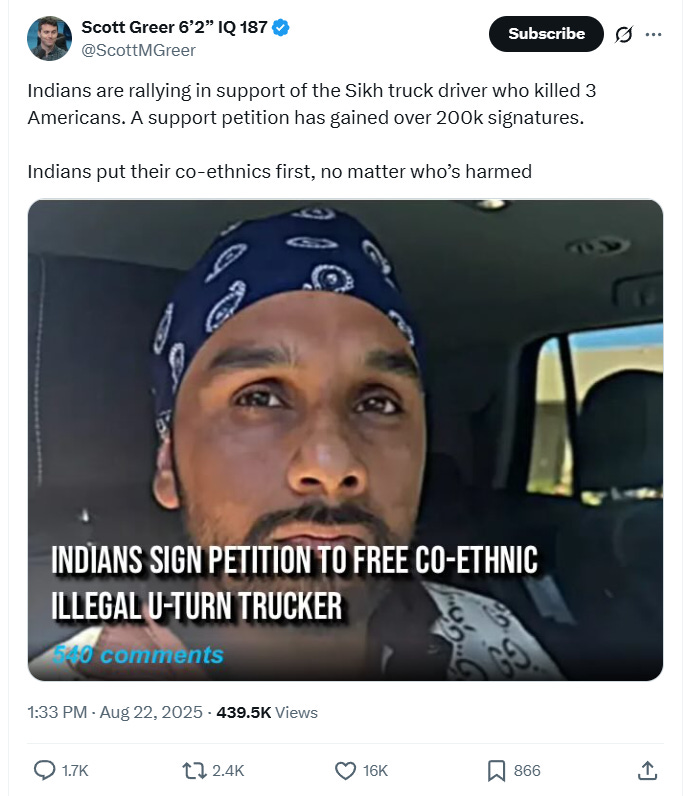Open the share upload icon

pyautogui.click(x=647, y=770)
